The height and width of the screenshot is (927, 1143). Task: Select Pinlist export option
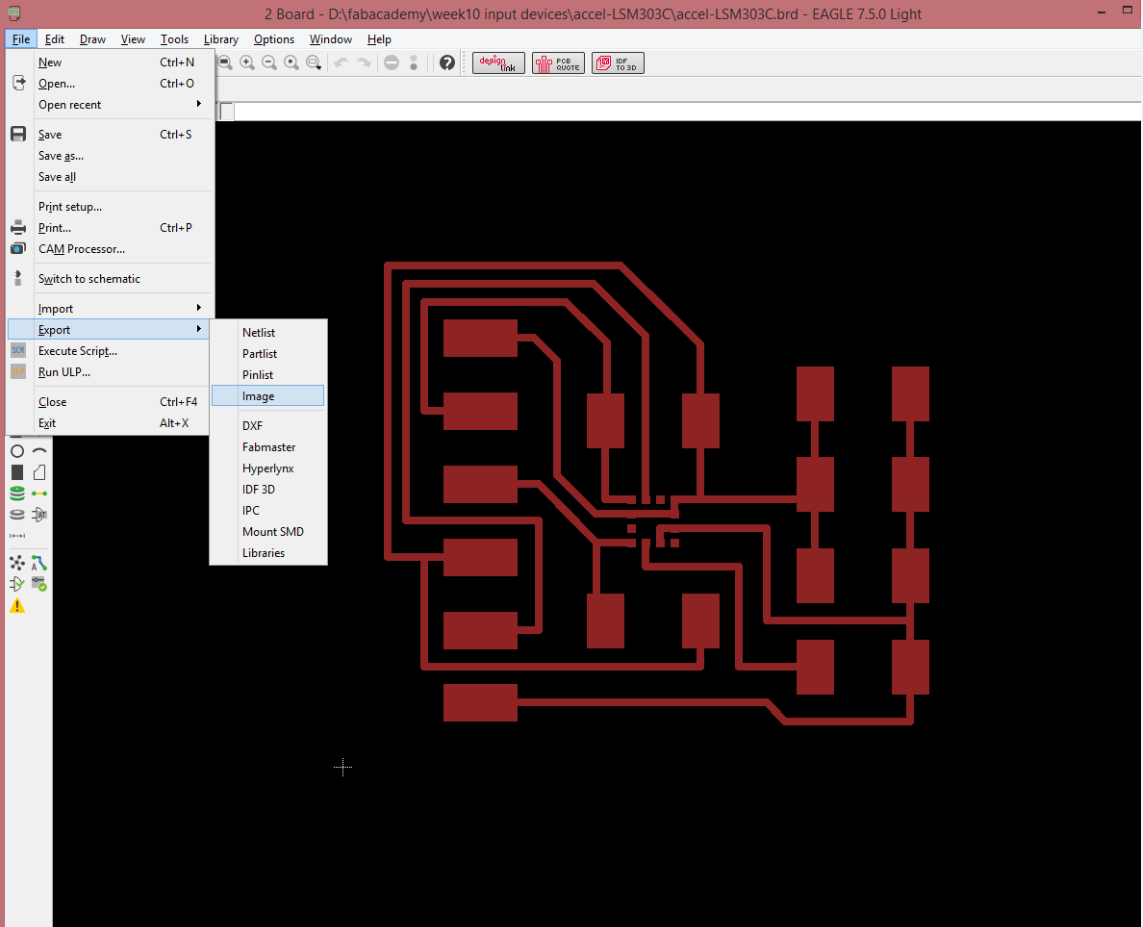coord(268,375)
